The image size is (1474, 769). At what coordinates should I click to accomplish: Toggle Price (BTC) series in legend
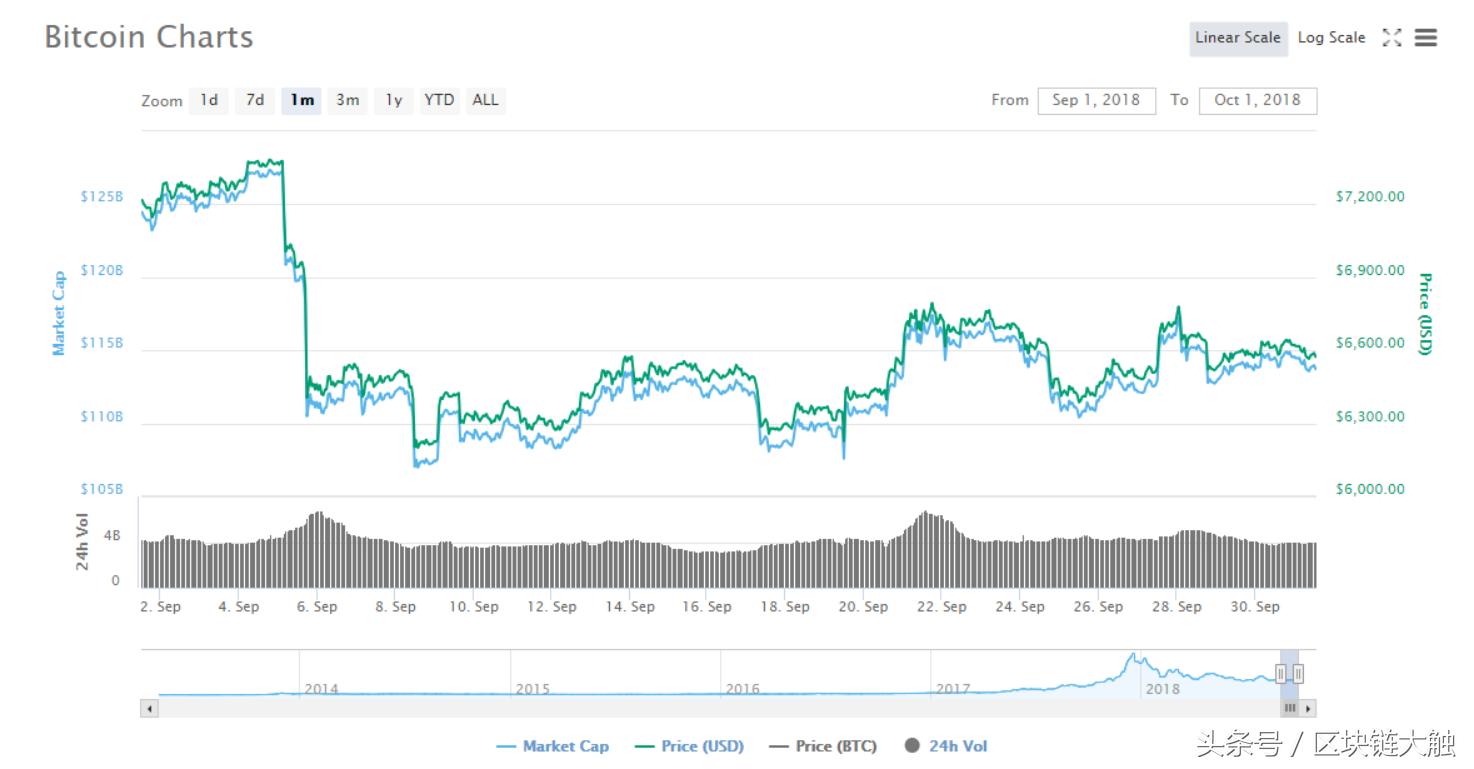tap(823, 746)
